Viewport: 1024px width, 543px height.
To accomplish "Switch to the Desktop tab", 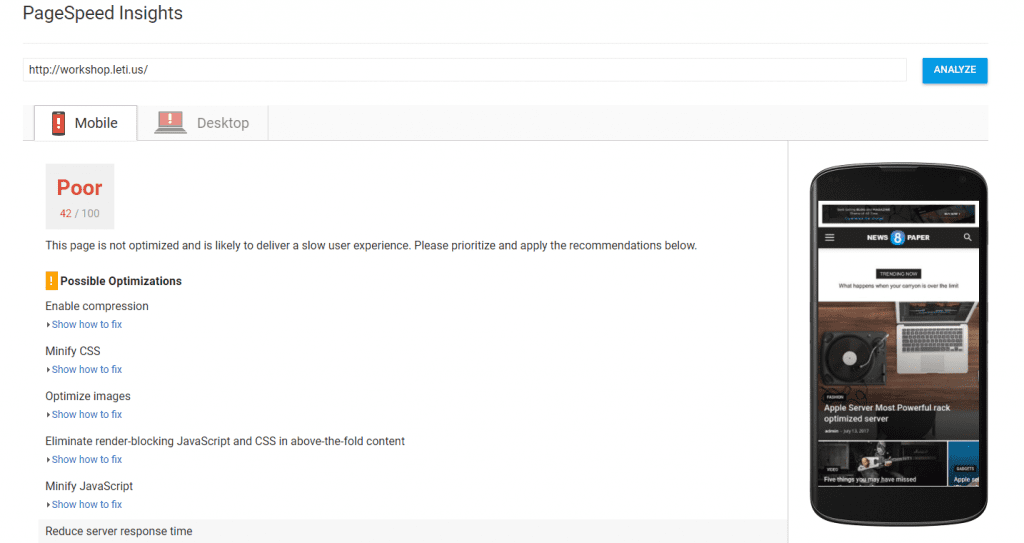I will coord(203,123).
